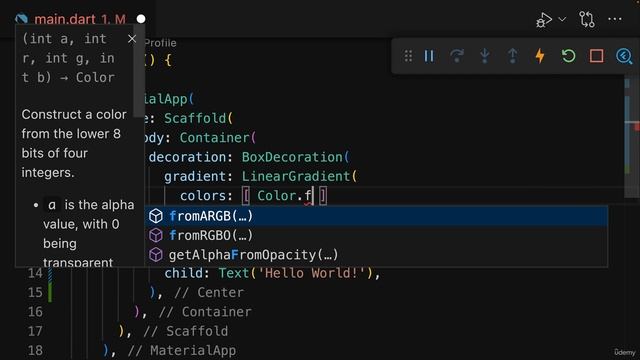This screenshot has height=360, width=640.
Task: Click the unsaved dot on main.dart tab
Action: click(x=141, y=19)
